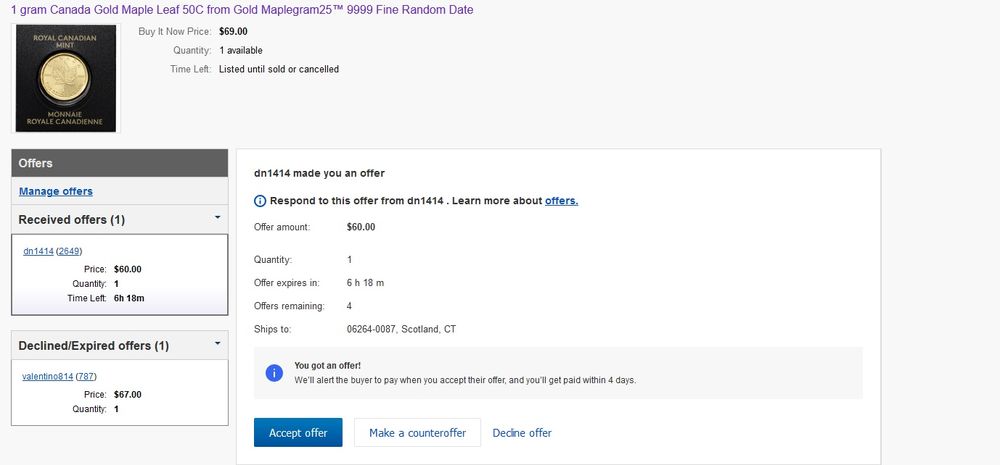Open the 1 gram Gold Maple Leaf listing title
Screen dimensions: 1000x465
(x=242, y=10)
